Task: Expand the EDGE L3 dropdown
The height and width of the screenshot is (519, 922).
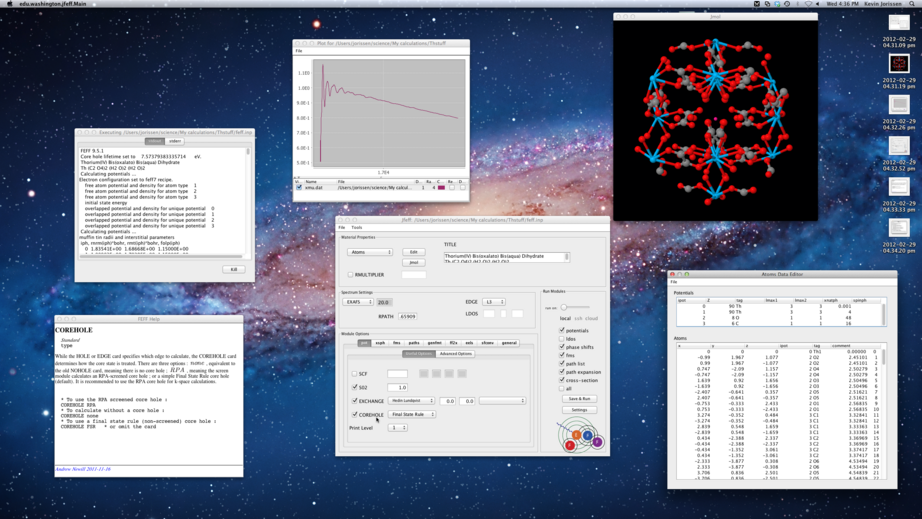Action: click(494, 302)
